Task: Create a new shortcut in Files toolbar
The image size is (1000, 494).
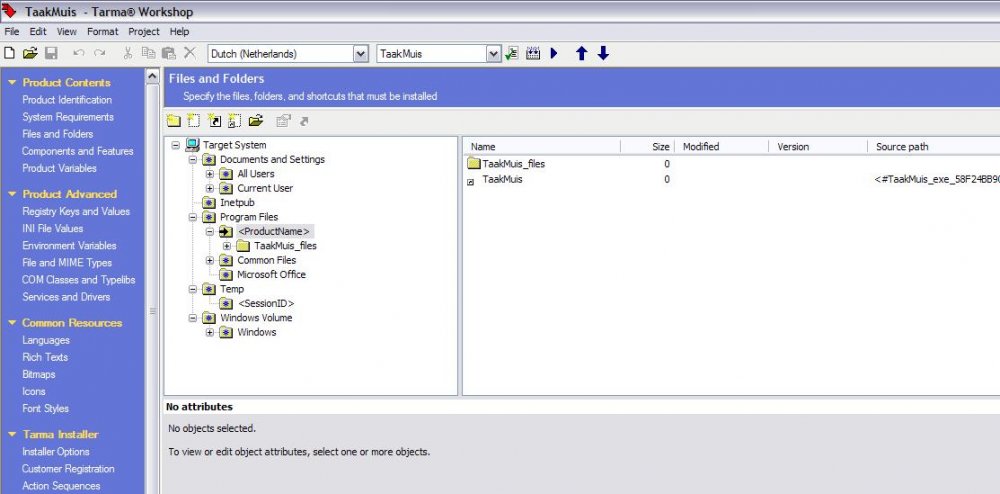Action: click(214, 120)
